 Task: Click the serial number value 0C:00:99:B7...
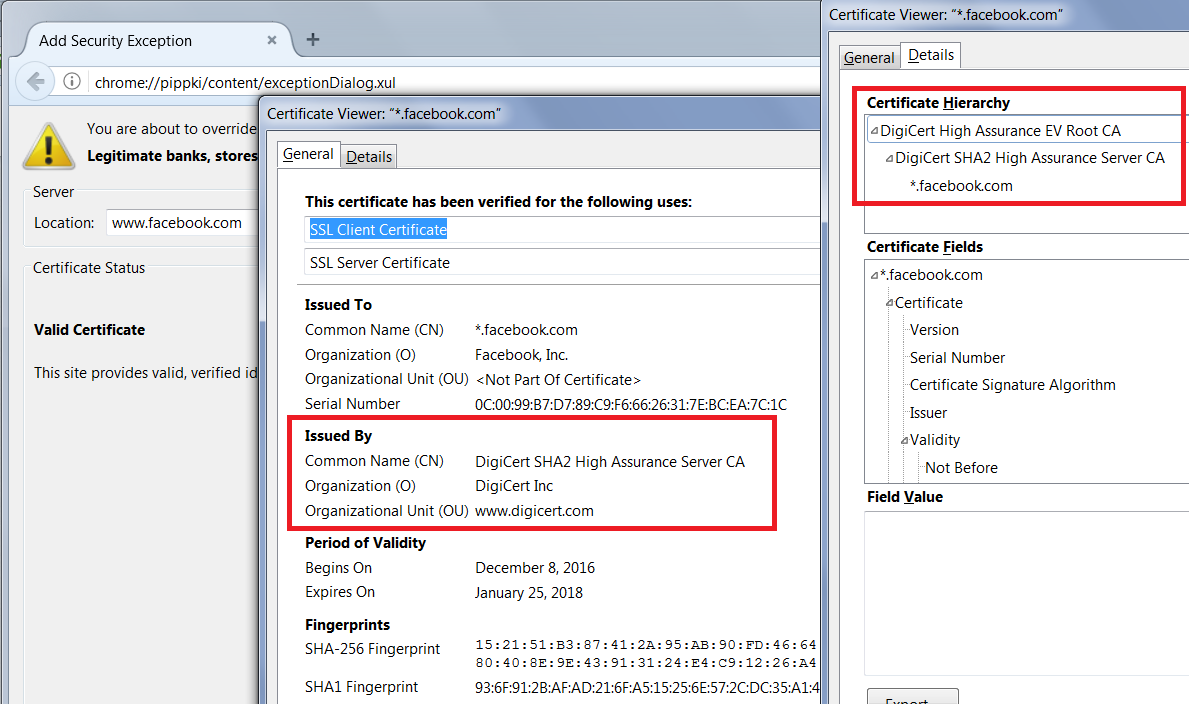coord(631,404)
